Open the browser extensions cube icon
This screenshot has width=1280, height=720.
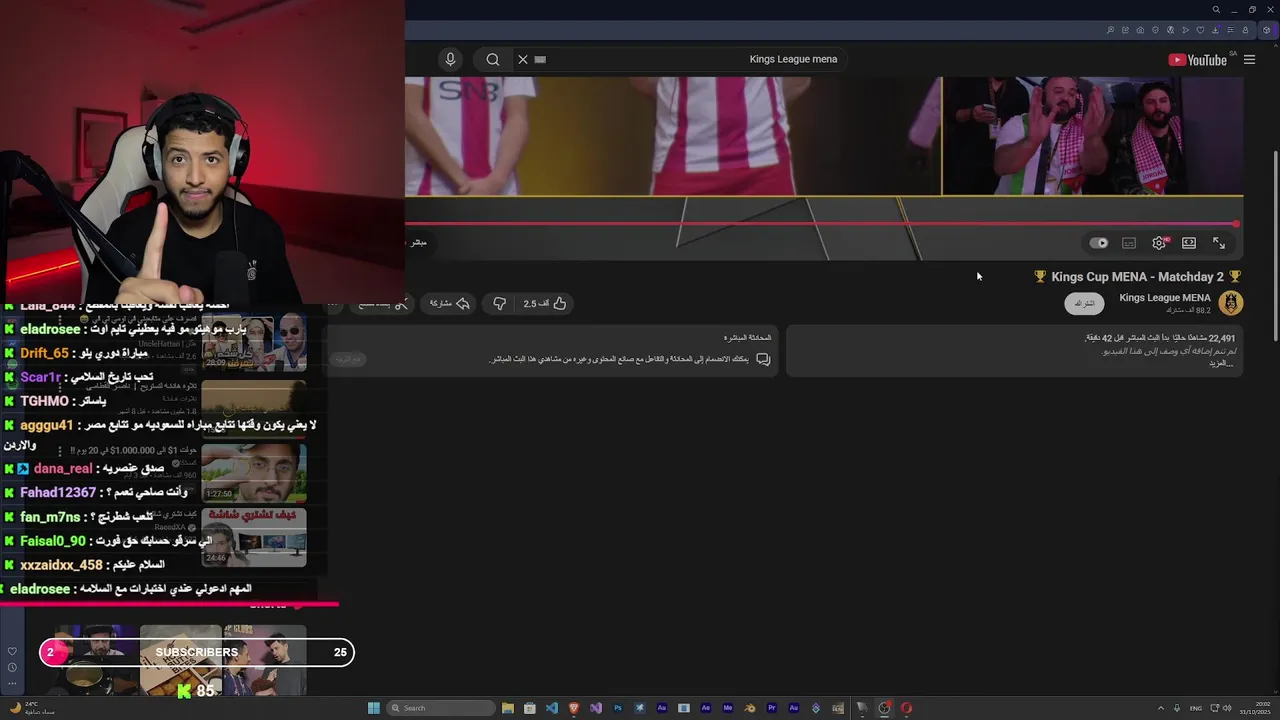pyautogui.click(x=1266, y=30)
